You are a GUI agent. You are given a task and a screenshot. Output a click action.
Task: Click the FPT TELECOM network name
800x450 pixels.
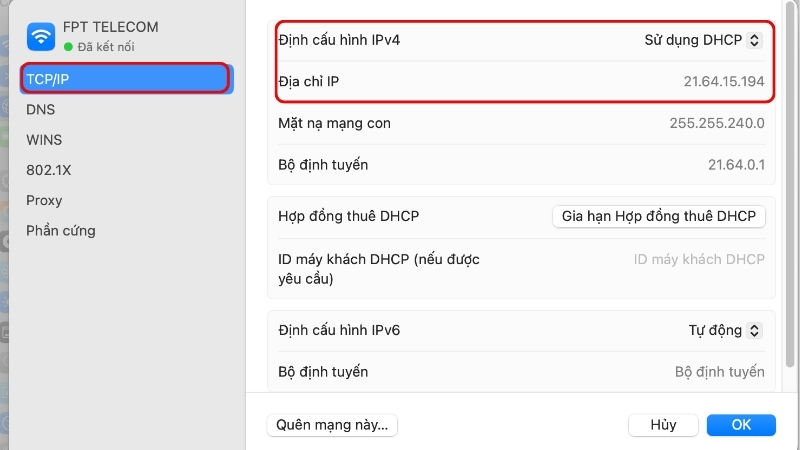[x=111, y=27]
